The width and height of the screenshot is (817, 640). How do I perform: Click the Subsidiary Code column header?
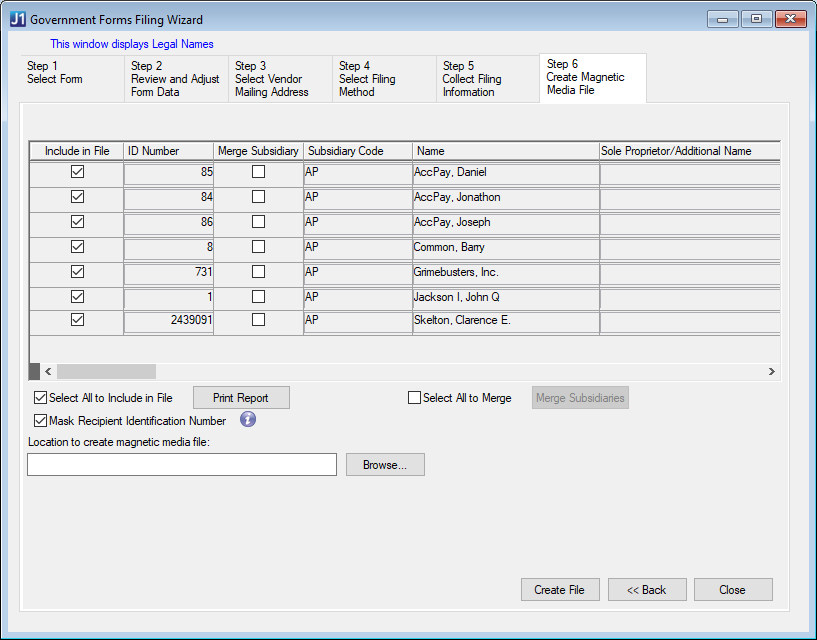[358, 151]
